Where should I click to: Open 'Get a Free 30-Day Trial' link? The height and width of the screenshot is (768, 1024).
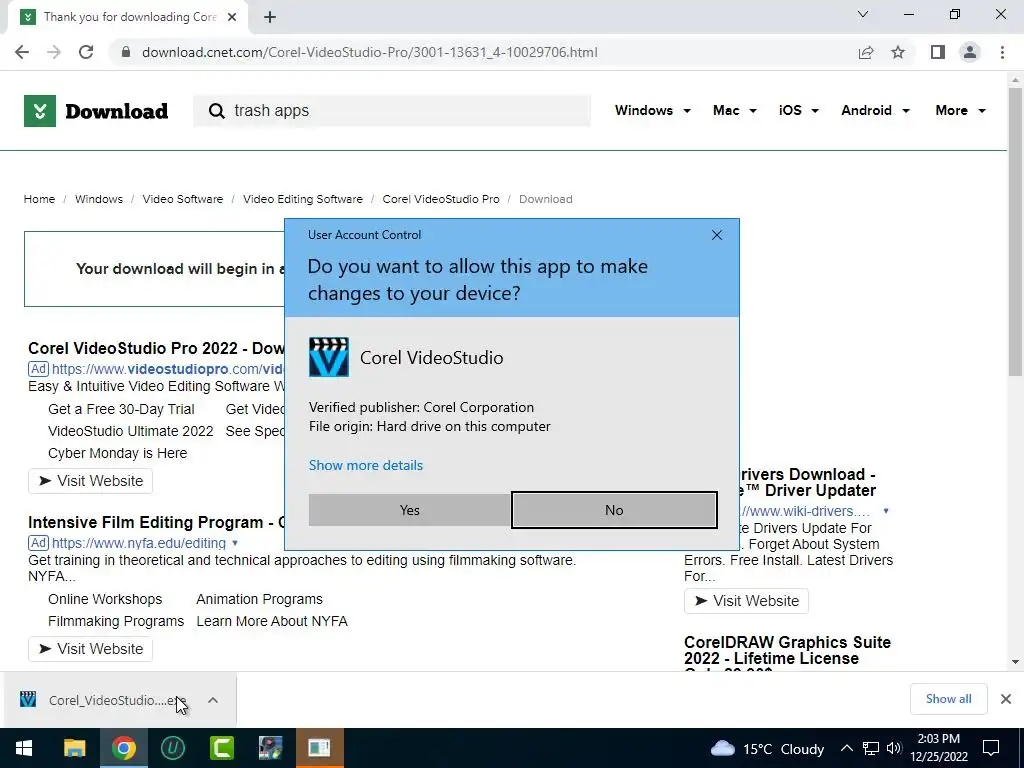tap(121, 409)
